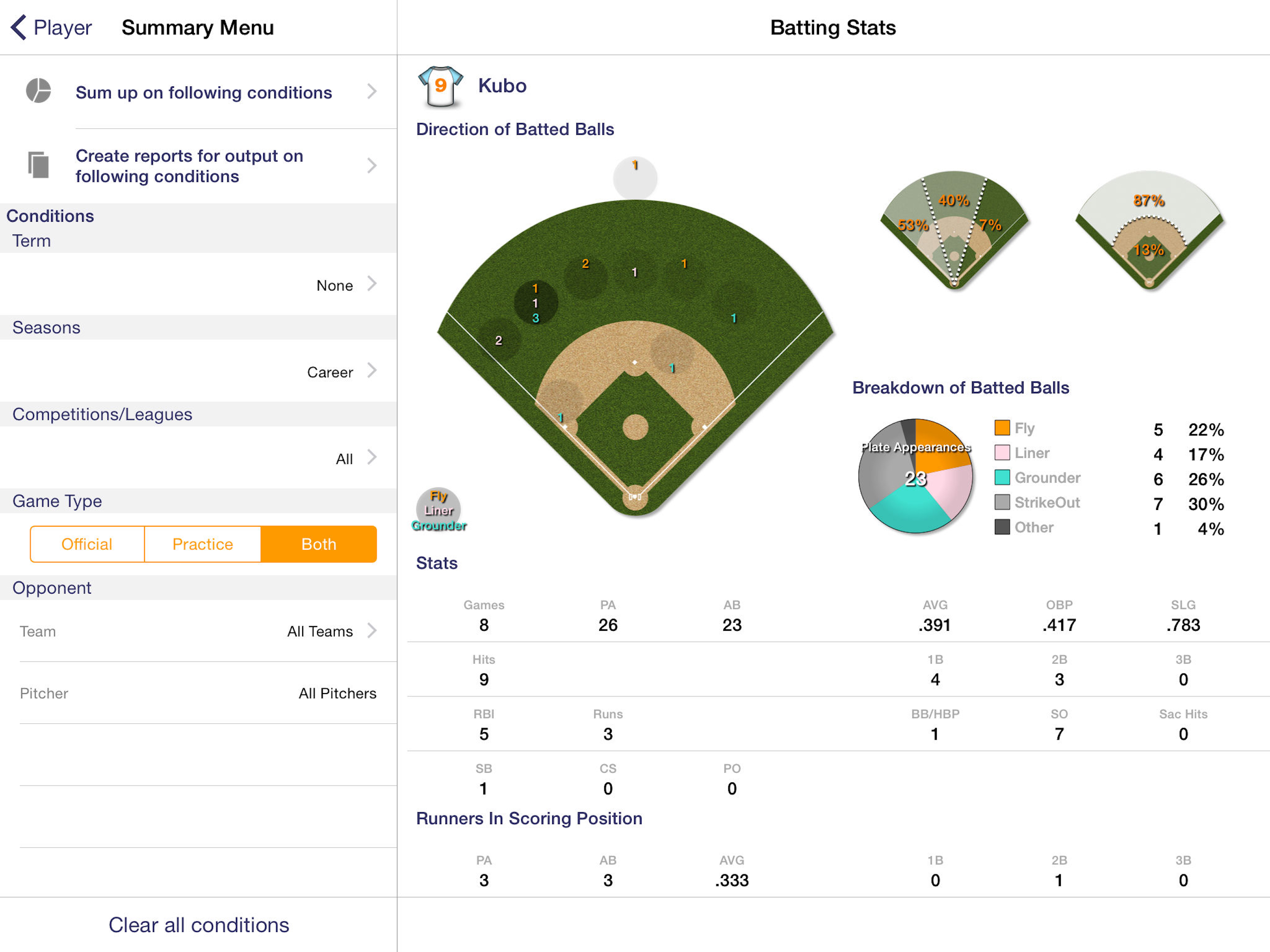Open the Competitions/Leagues selector showing All
This screenshot has width=1270, height=952.
click(x=198, y=457)
